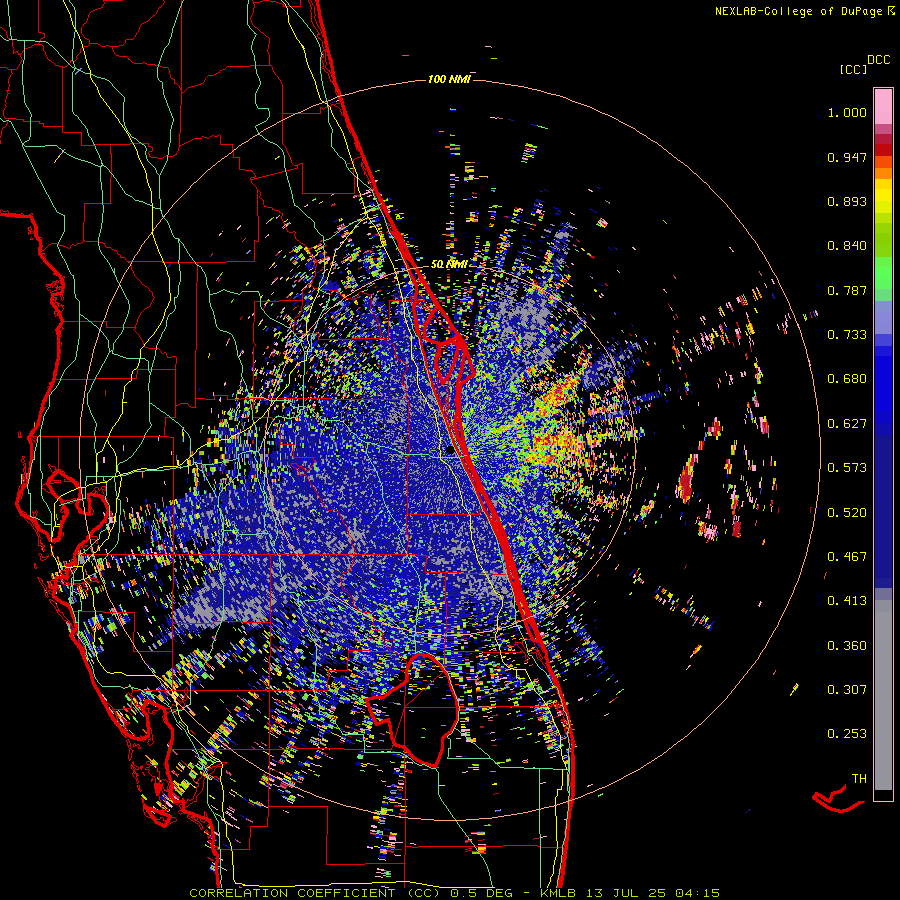Viewport: 900px width, 900px height.
Task: Click the black radar site dot at center
Action: (451, 451)
